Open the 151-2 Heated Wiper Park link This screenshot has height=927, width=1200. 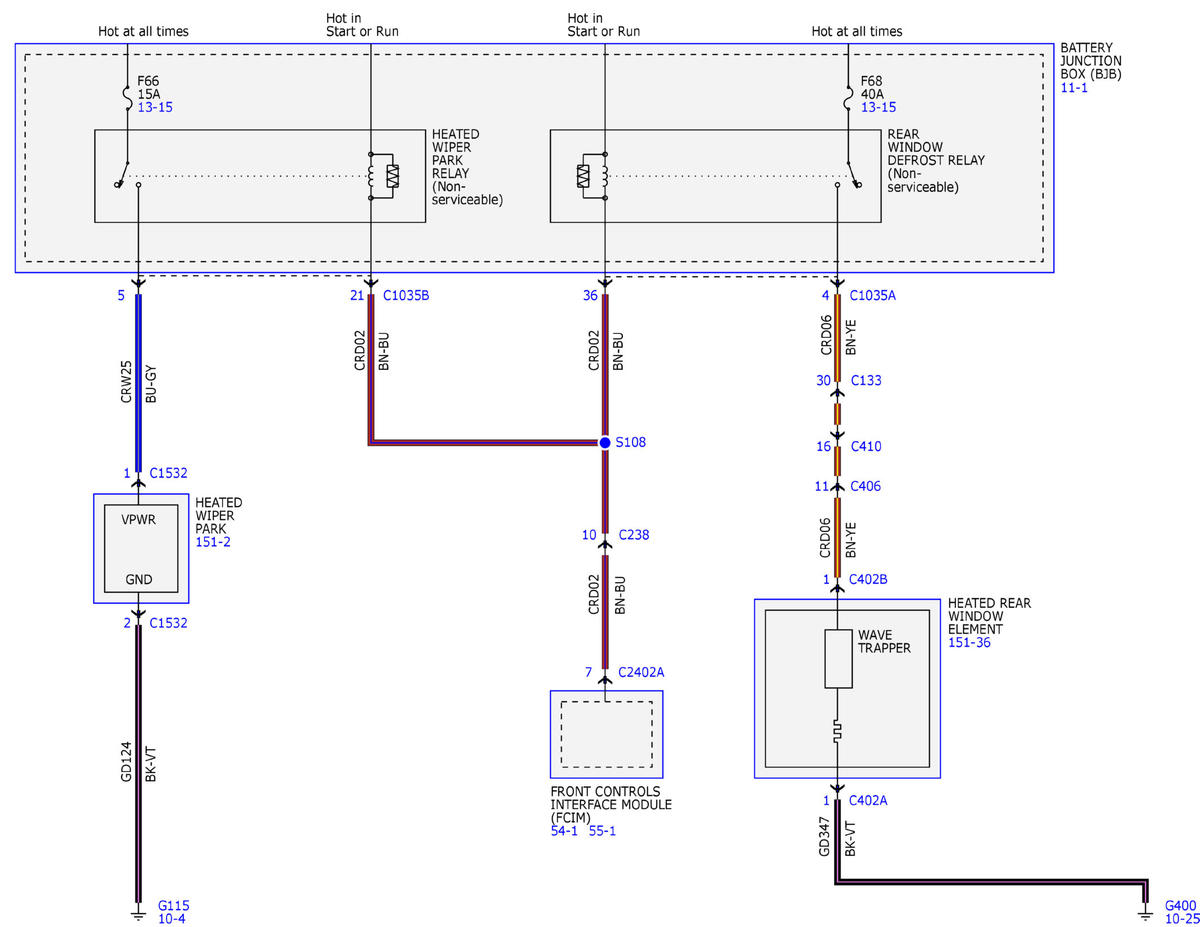click(213, 541)
